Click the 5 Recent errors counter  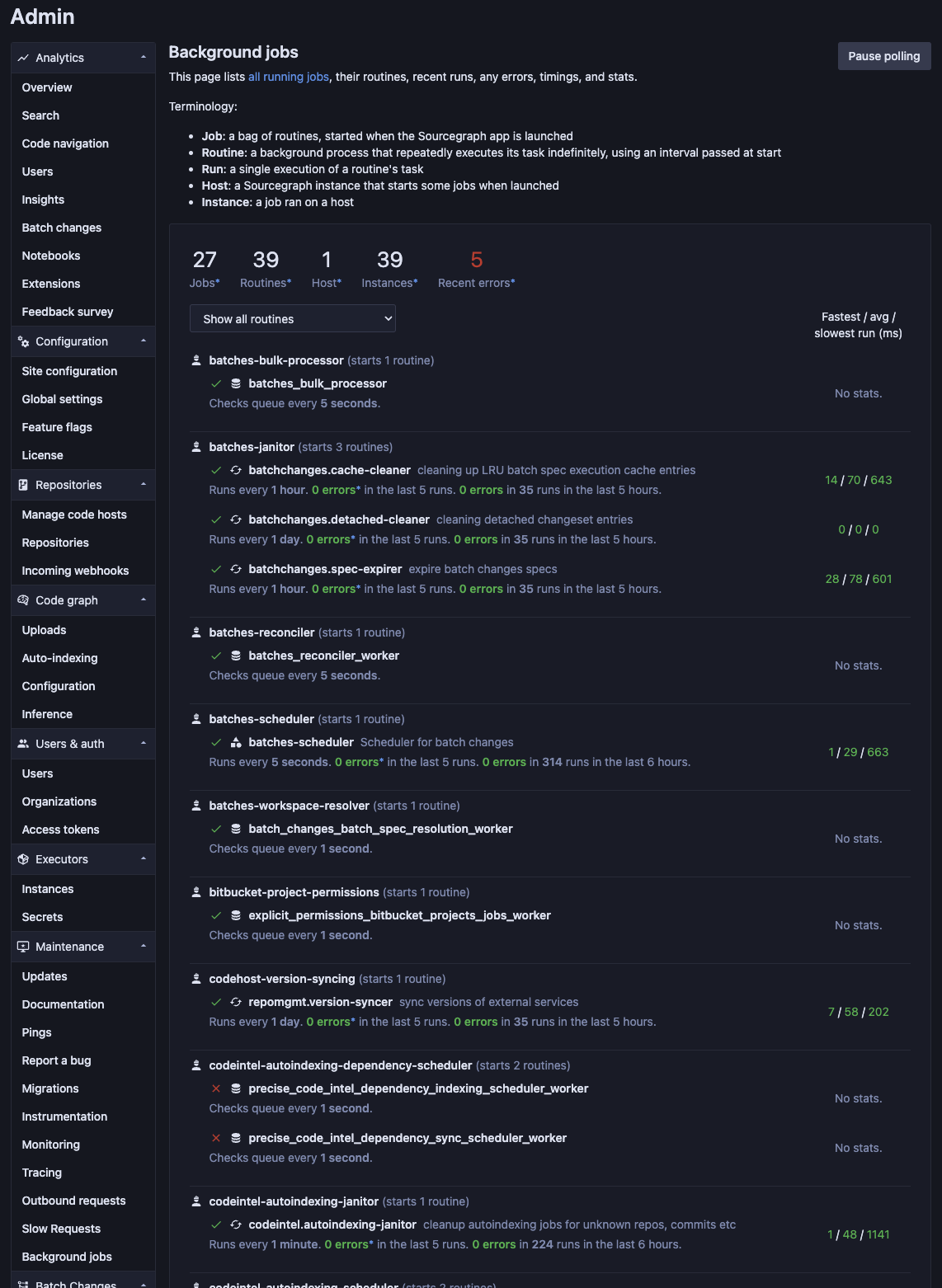(x=476, y=267)
